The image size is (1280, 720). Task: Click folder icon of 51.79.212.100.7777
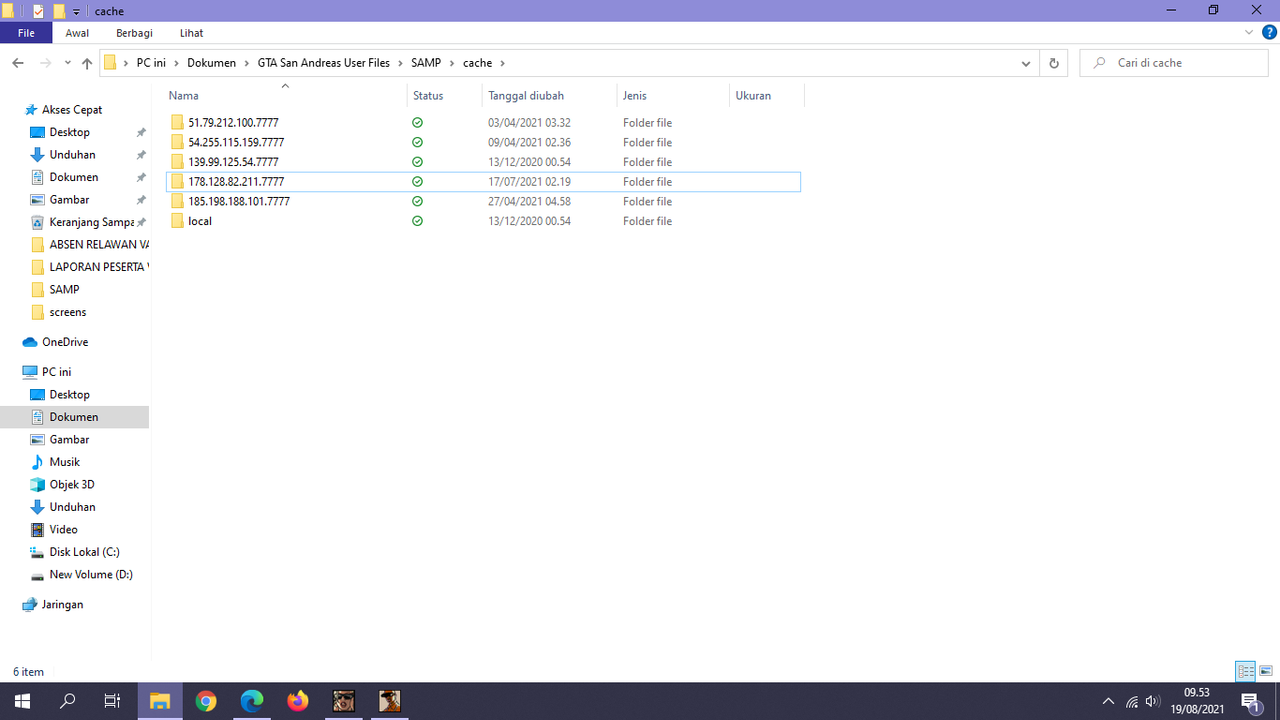click(x=177, y=123)
